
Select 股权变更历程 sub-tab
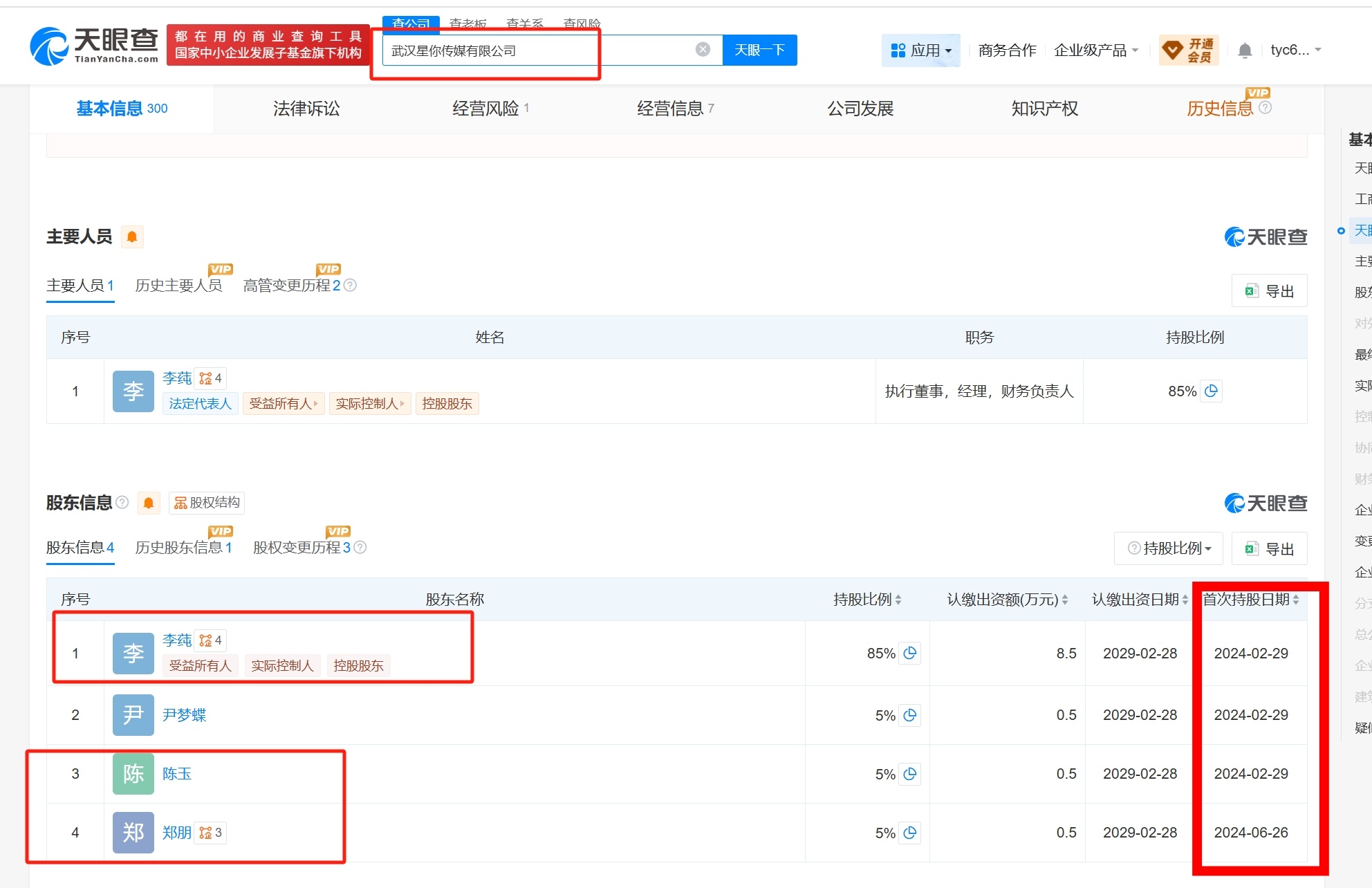302,548
